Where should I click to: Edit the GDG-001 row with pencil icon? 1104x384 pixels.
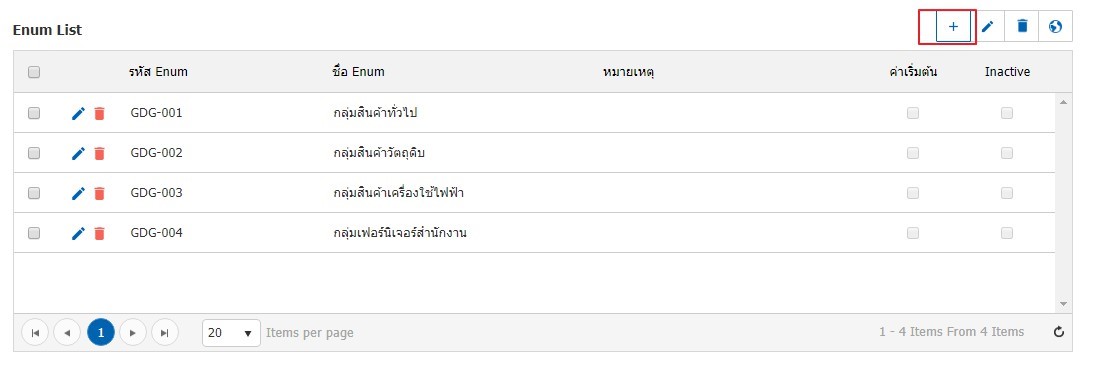pyautogui.click(x=78, y=113)
